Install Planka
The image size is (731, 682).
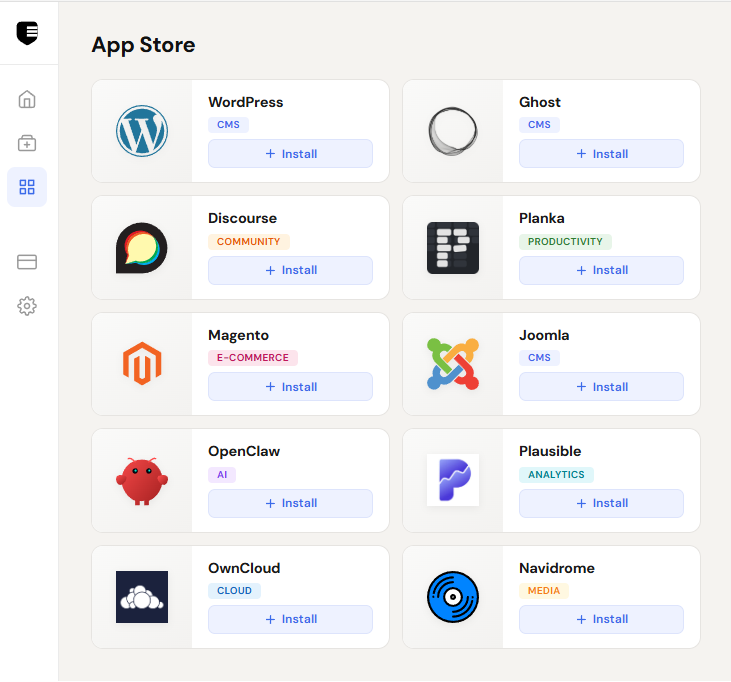pos(601,270)
